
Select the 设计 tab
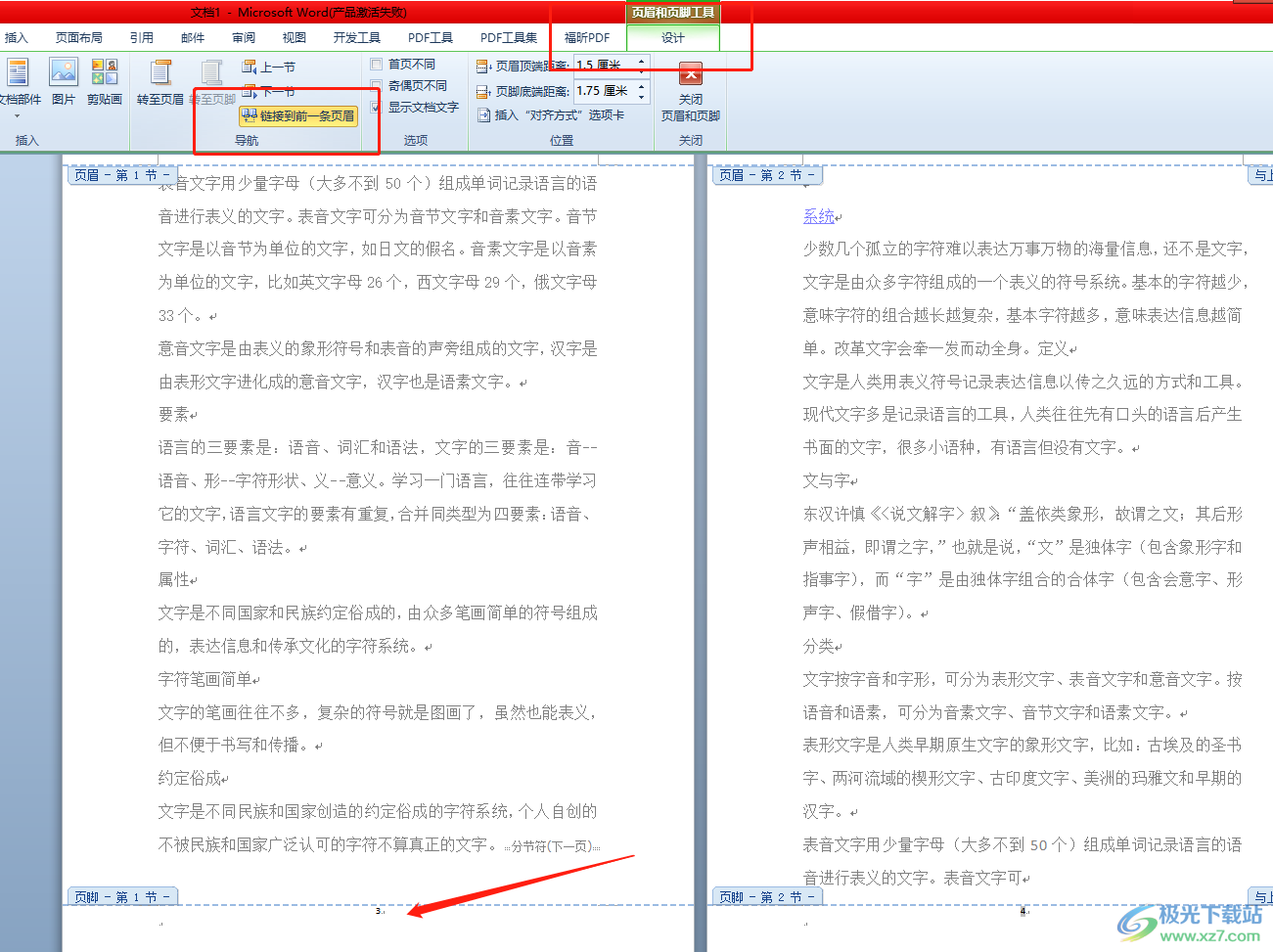click(x=673, y=38)
